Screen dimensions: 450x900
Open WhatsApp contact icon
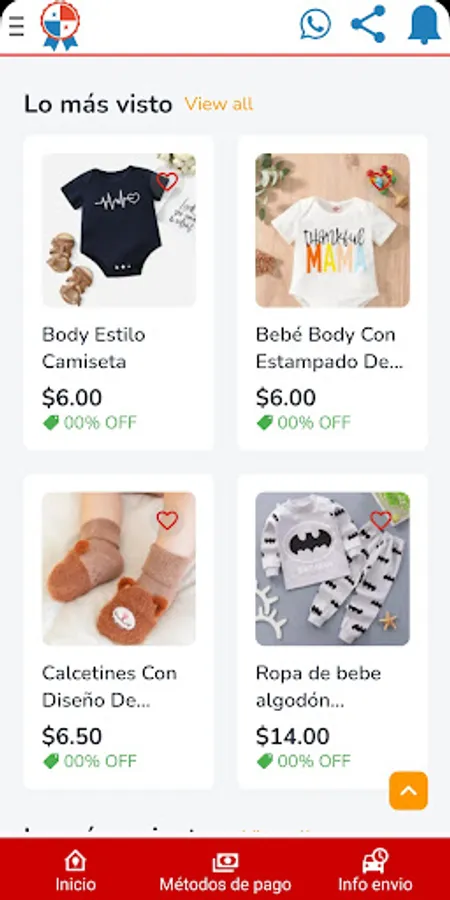click(315, 24)
